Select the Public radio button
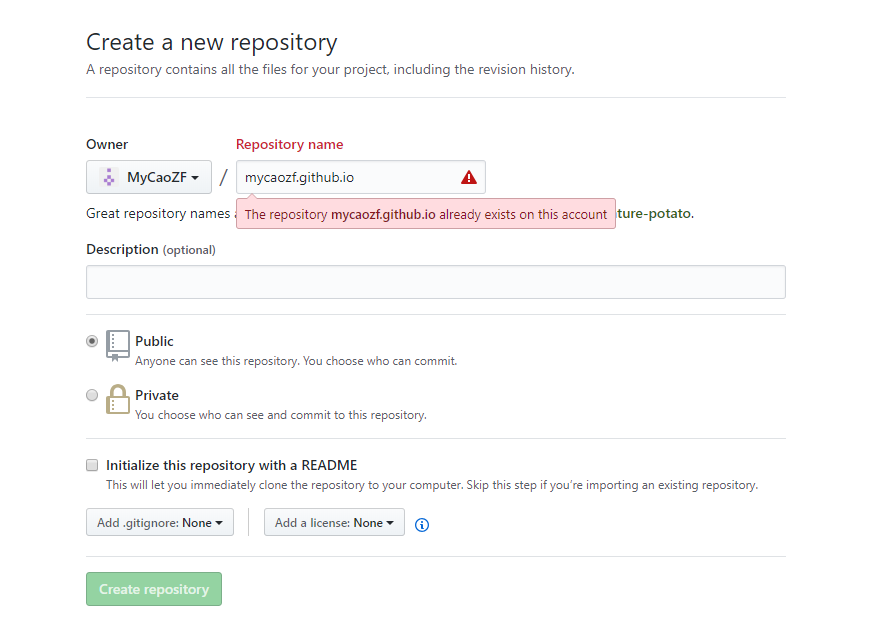 pyautogui.click(x=92, y=341)
